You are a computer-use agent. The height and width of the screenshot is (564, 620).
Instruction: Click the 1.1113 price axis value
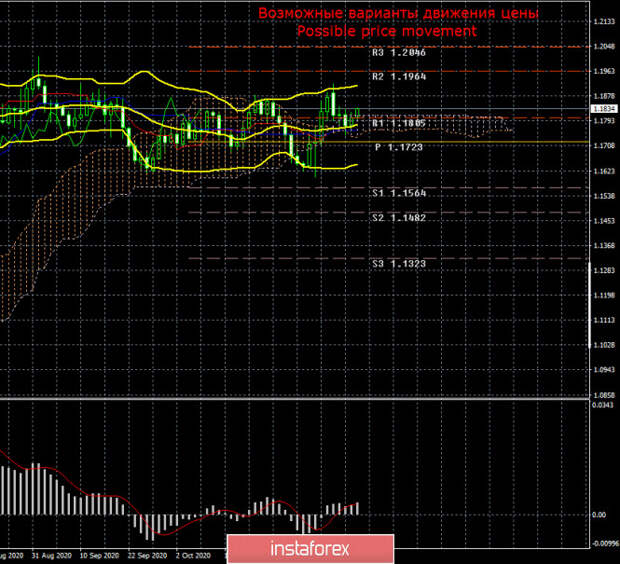point(605,320)
